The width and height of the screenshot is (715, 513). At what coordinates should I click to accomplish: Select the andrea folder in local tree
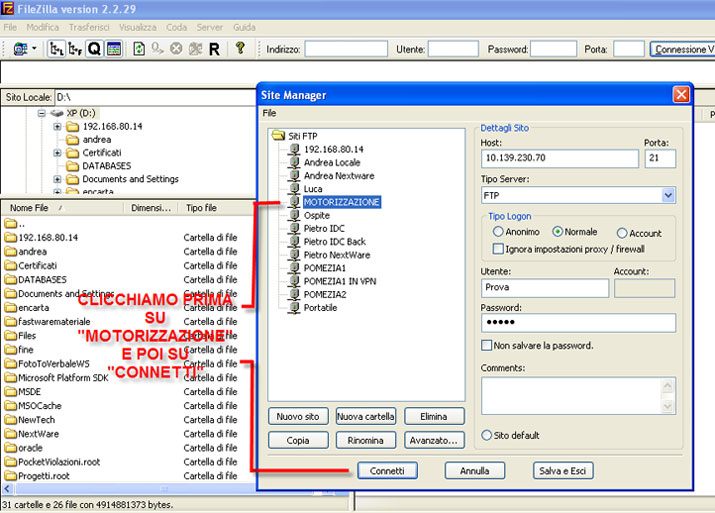[x=97, y=140]
